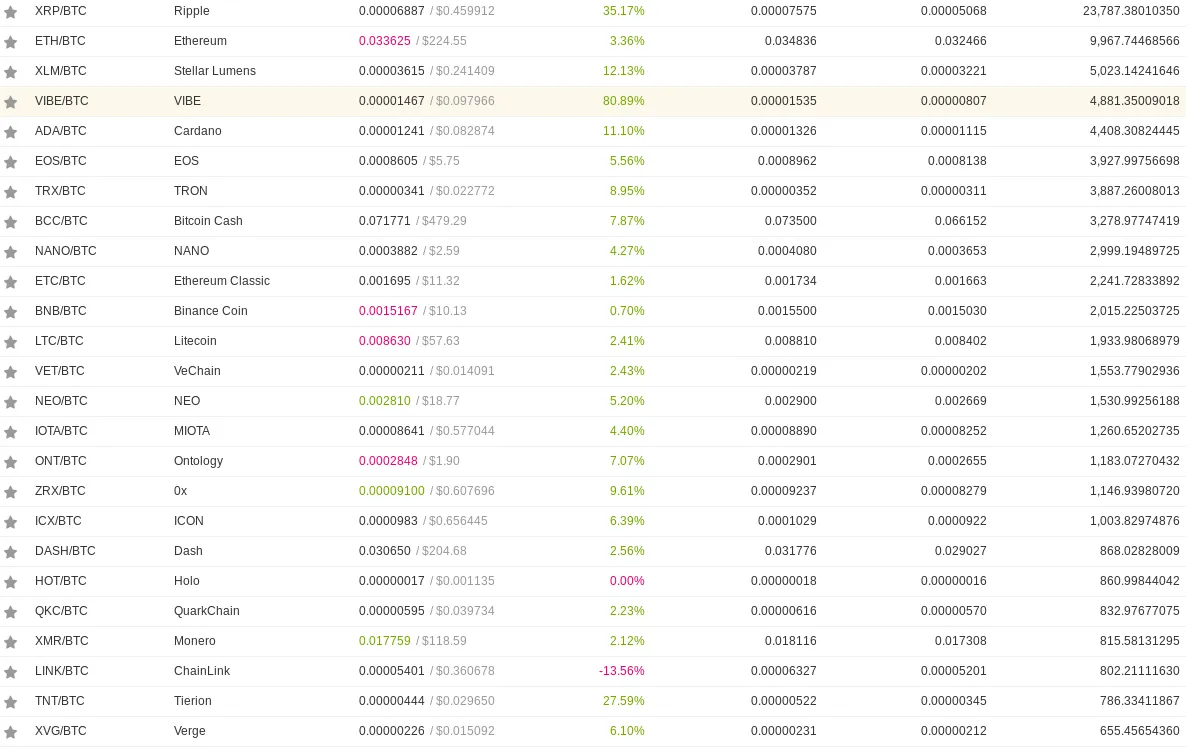Click volume 23,787.38010350
This screenshot has width=1193, height=749.
[x=1131, y=11]
